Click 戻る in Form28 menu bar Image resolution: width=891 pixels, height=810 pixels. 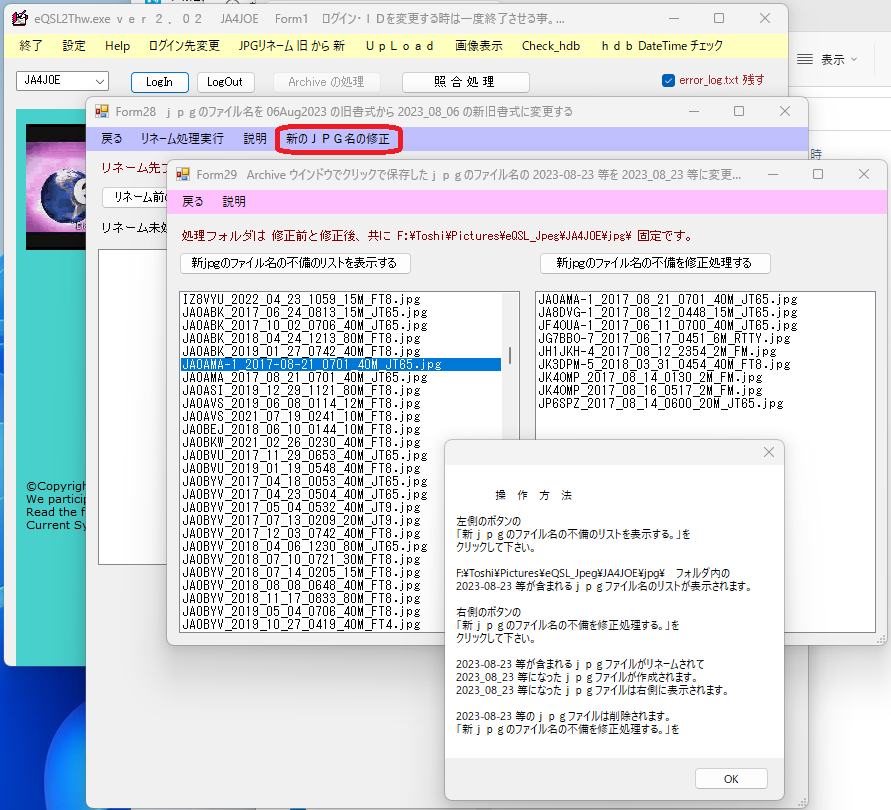(111, 139)
